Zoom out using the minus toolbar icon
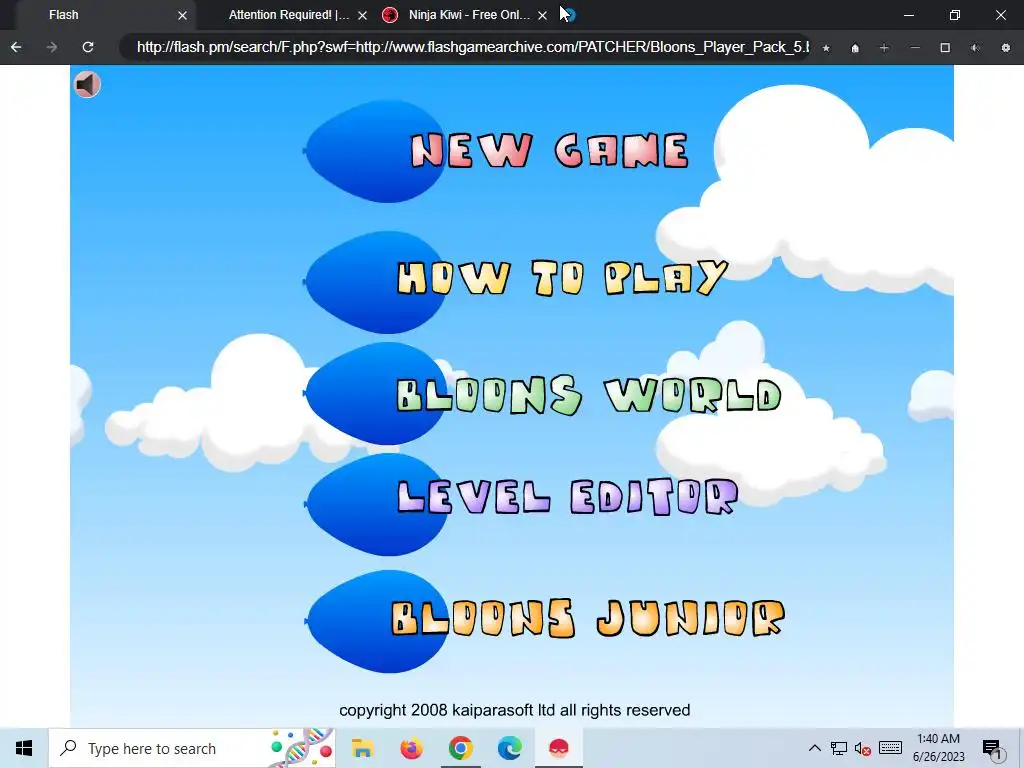This screenshot has width=1024, height=768. pos(915,48)
